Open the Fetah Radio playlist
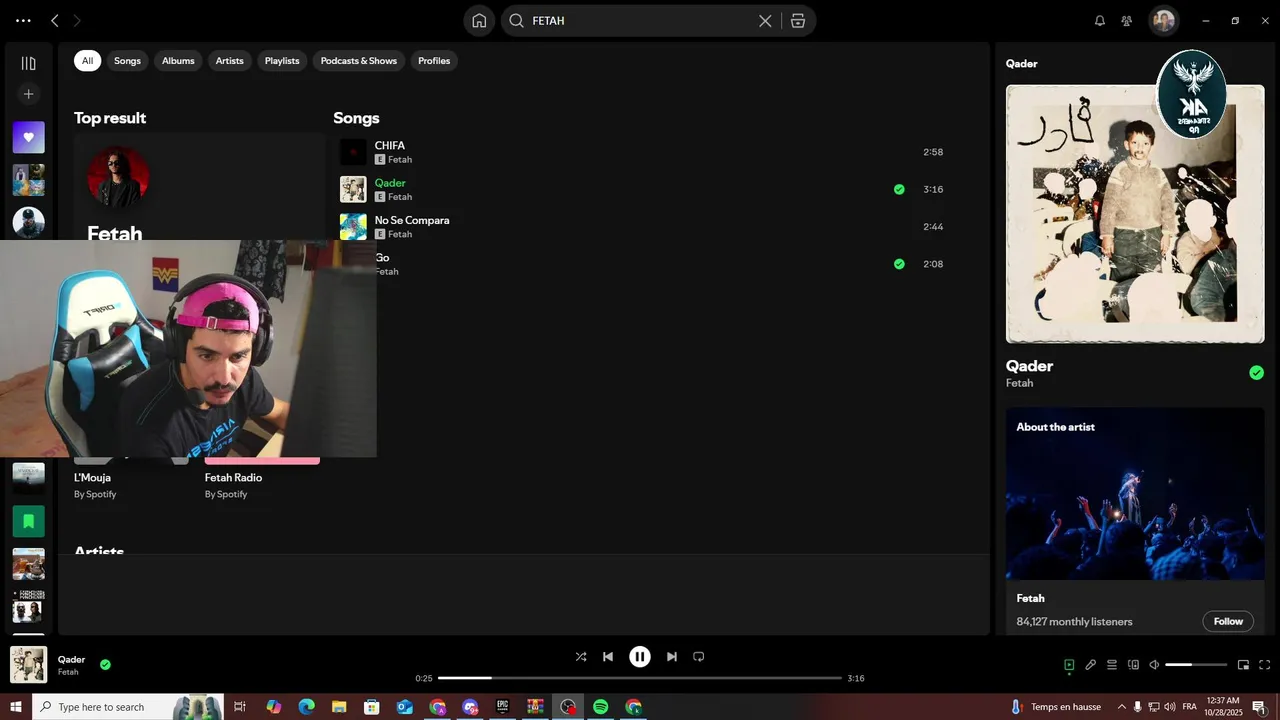Image resolution: width=1280 pixels, height=720 pixels. (x=233, y=478)
